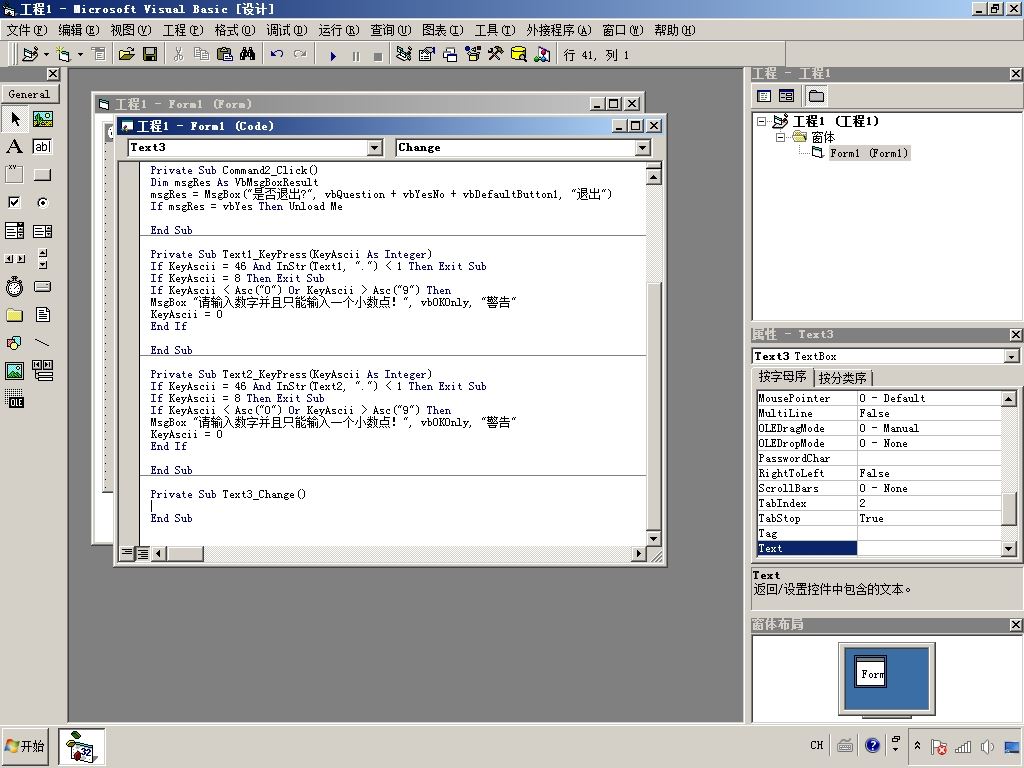Open the 编辑(E) menu

tap(78, 30)
